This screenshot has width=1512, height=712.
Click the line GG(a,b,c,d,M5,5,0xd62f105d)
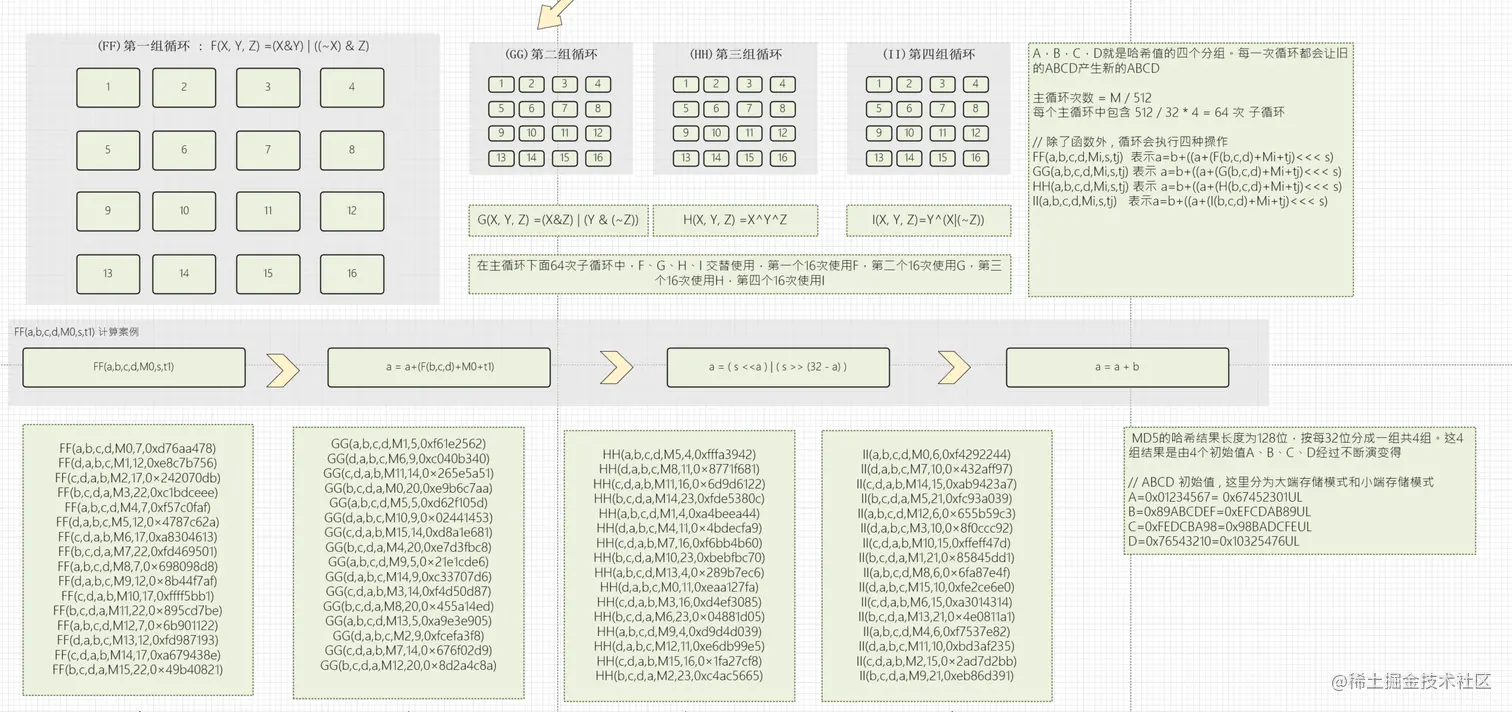pos(408,502)
